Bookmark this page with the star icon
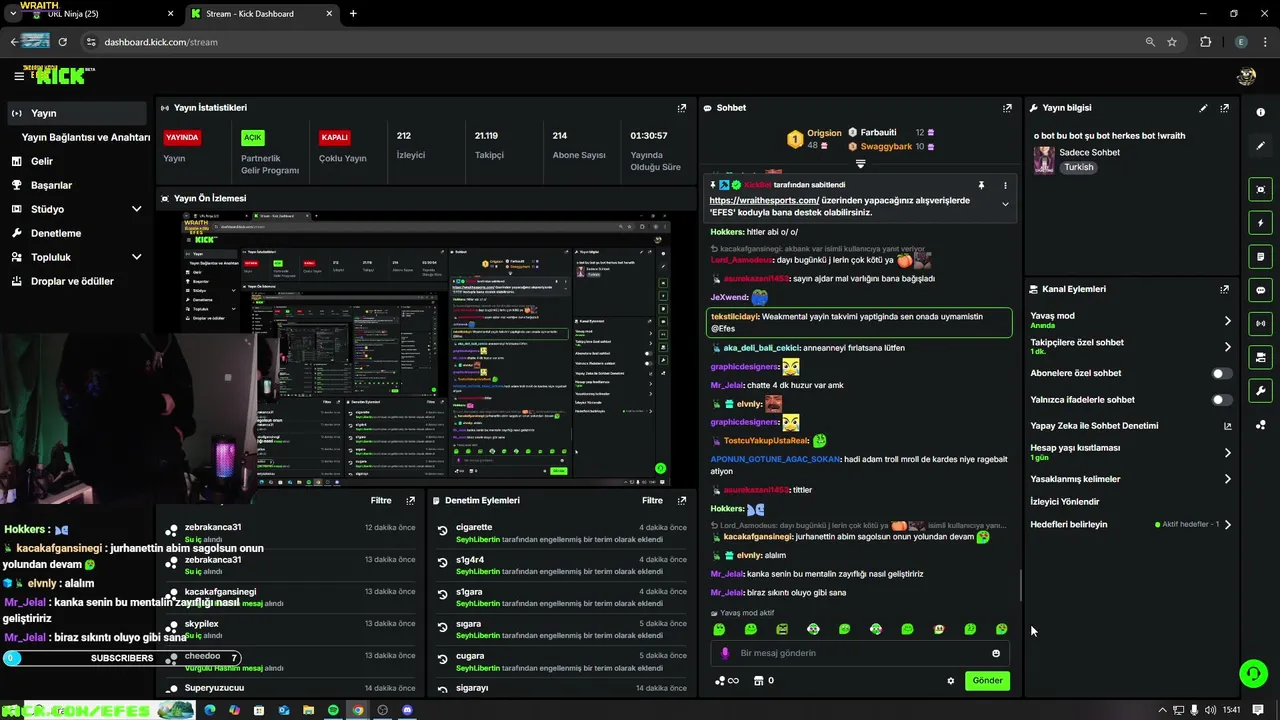 1172,42
